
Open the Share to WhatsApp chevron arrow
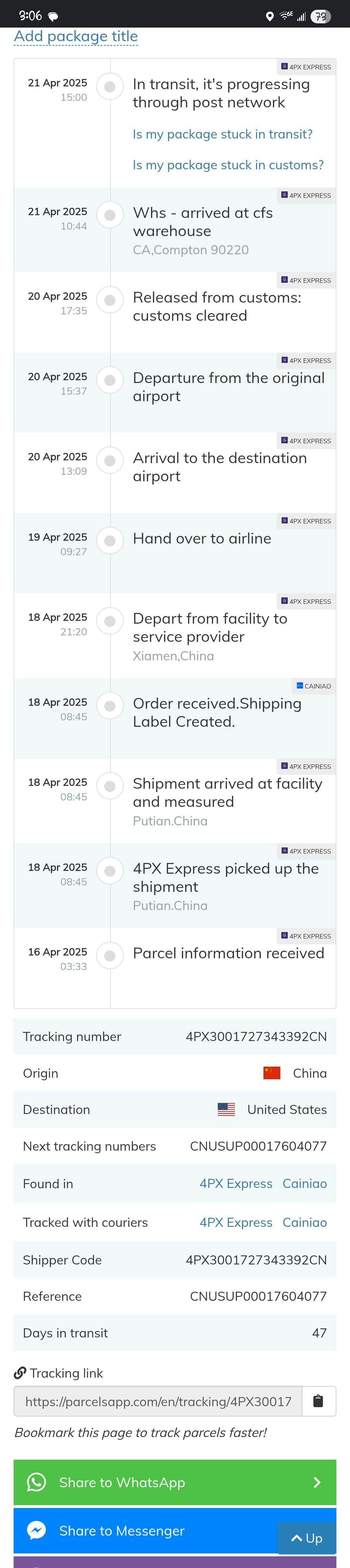coord(317,1482)
